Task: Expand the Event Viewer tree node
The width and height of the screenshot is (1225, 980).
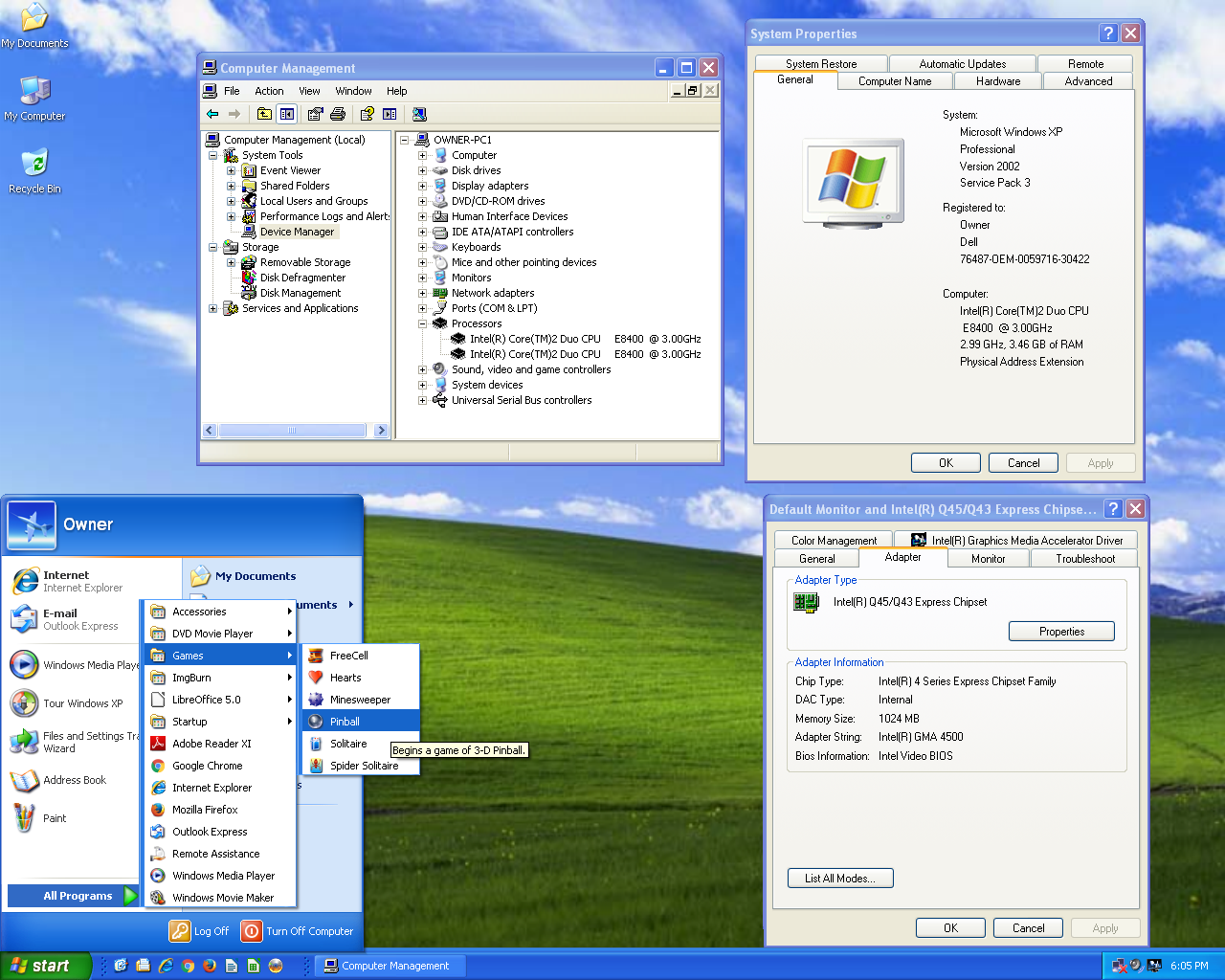Action: pyautogui.click(x=231, y=170)
